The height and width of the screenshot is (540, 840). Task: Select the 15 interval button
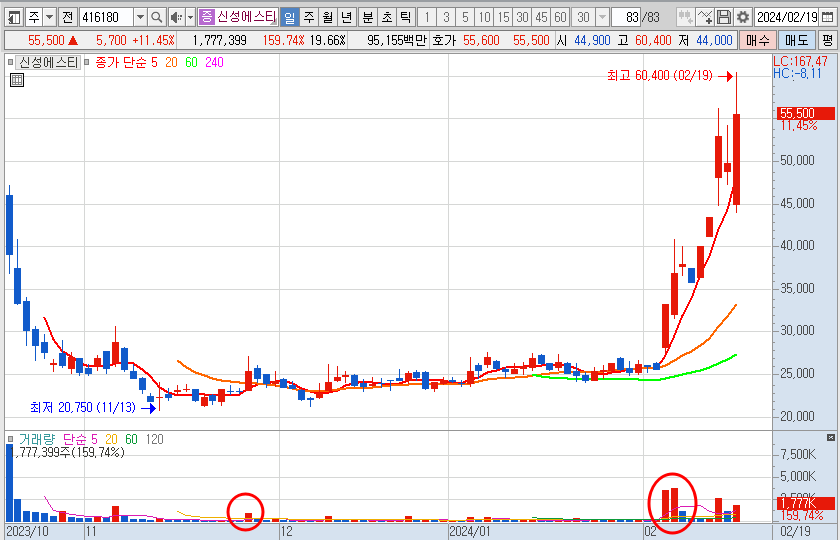503,18
